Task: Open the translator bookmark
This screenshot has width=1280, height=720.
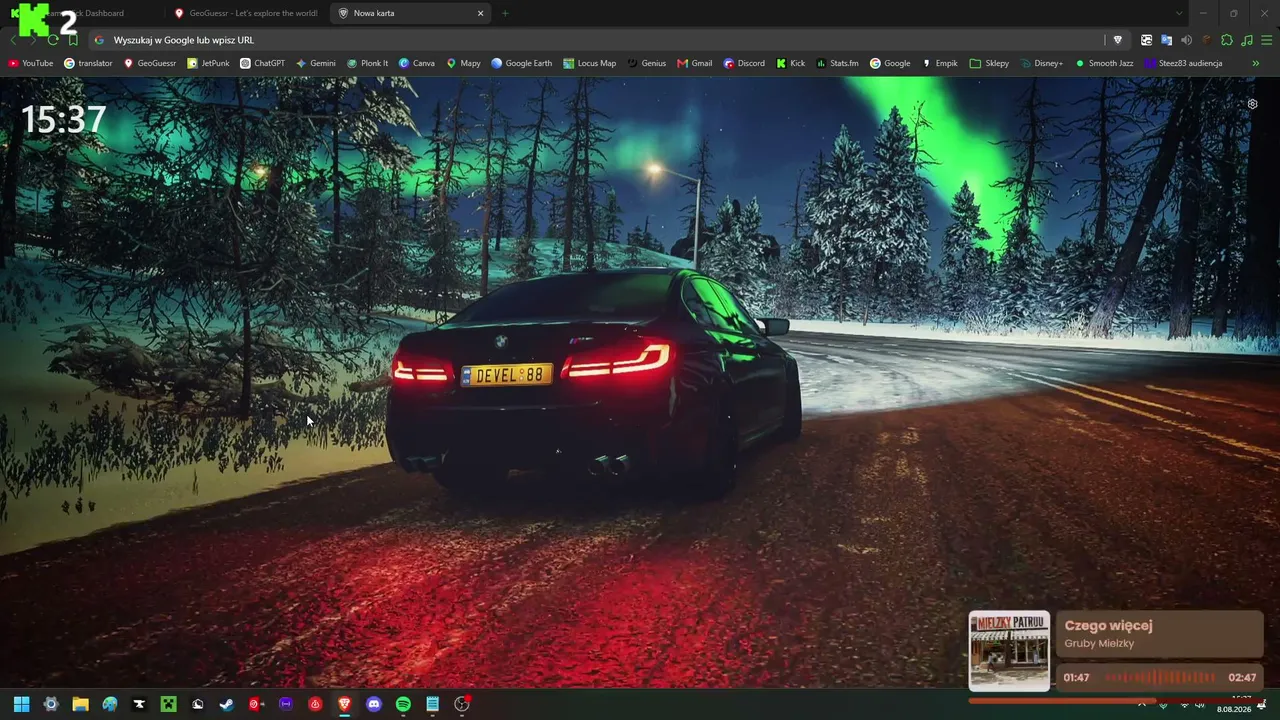Action: (88, 63)
